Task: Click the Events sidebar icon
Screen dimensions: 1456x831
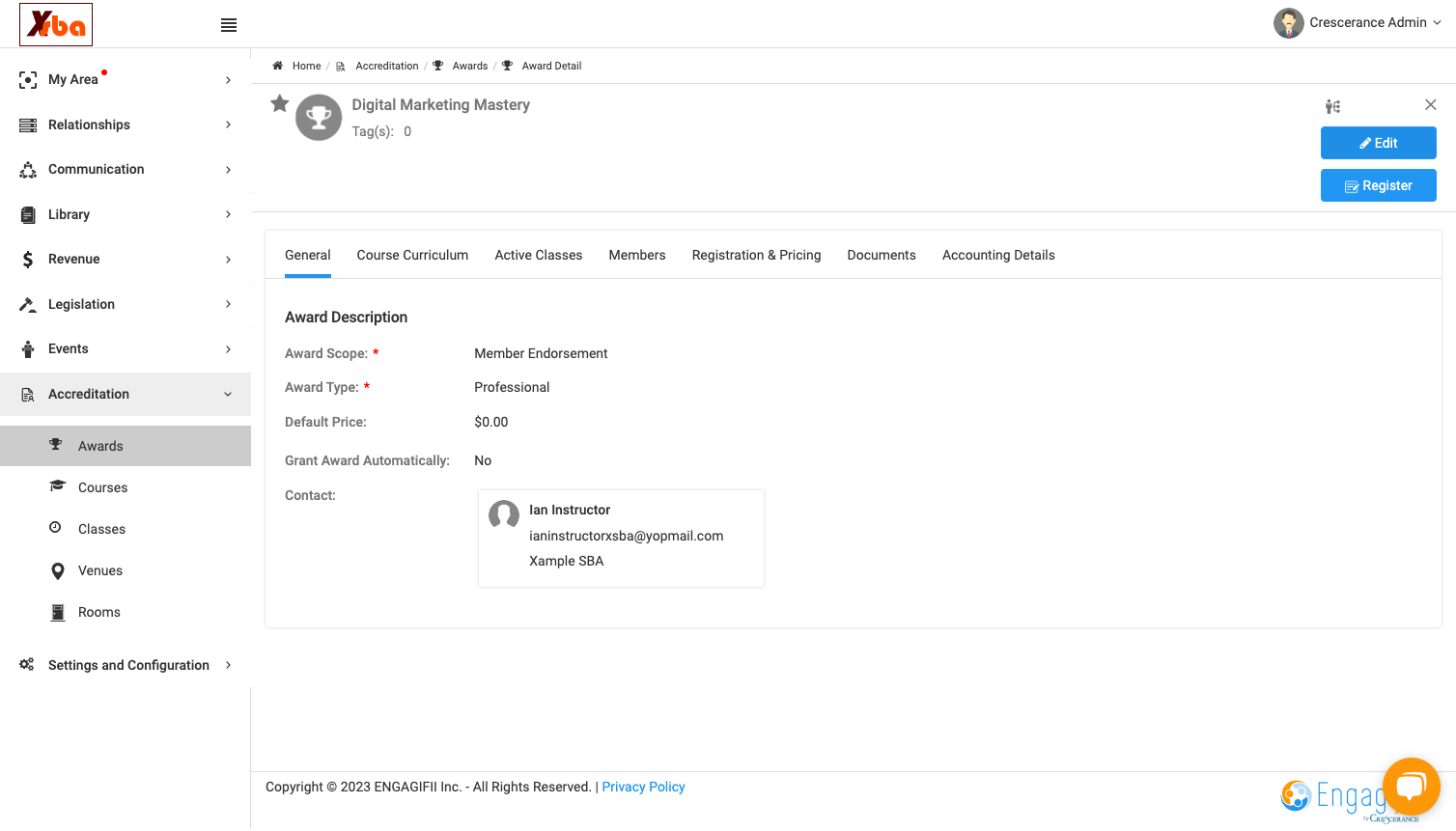Action: pos(28,348)
